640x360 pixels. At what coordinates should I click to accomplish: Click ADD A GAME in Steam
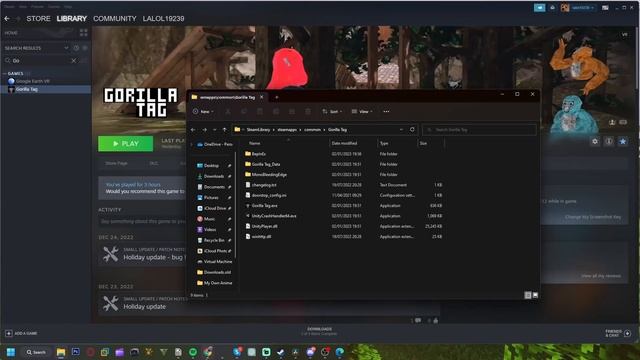pos(21,333)
